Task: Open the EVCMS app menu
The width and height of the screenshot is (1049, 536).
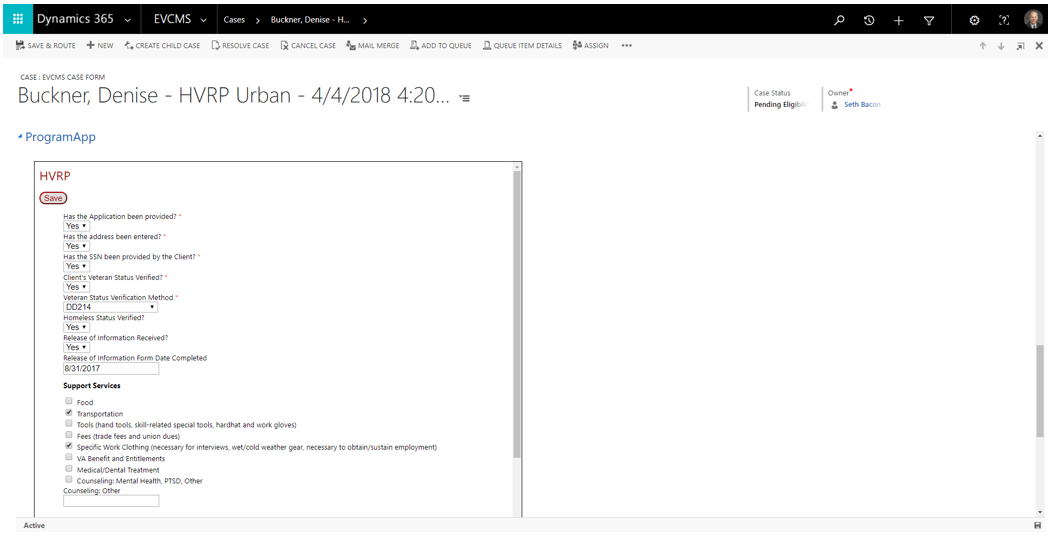Action: tap(181, 19)
